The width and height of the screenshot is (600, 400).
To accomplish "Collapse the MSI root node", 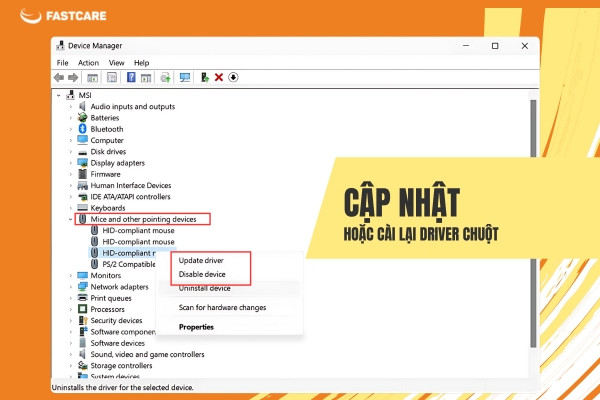I will point(59,95).
